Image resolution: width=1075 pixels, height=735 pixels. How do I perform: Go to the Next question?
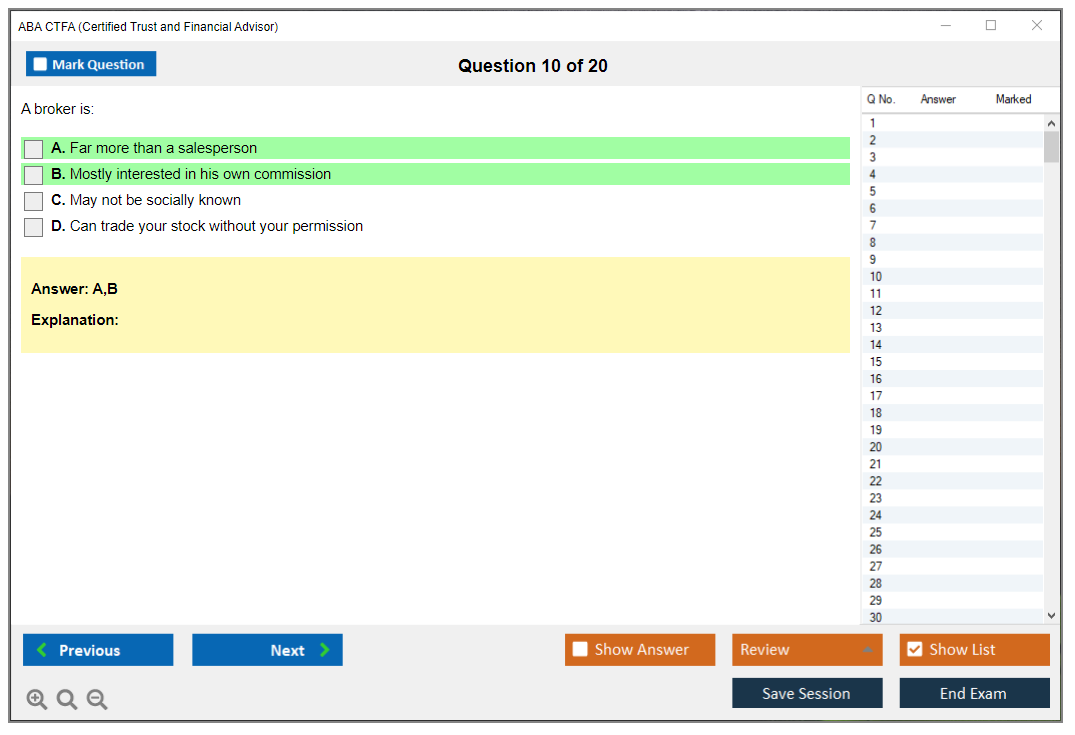tap(267, 650)
